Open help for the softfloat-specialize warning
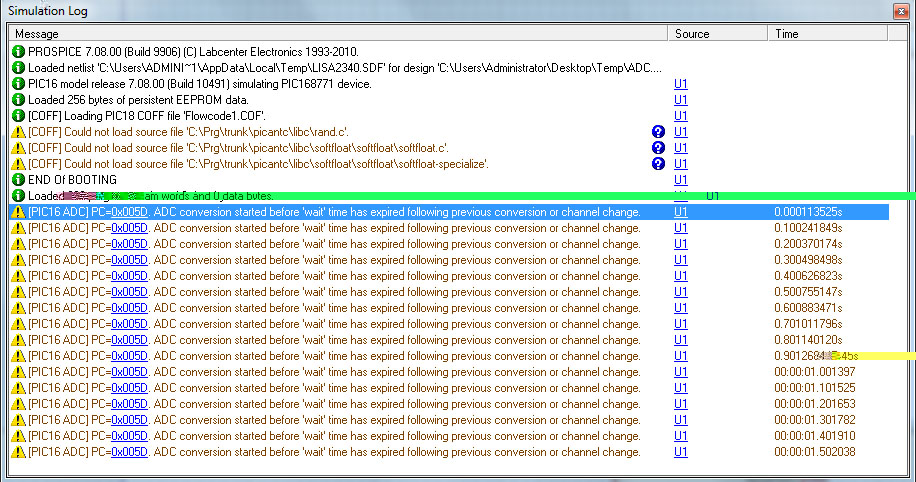Viewport: 916px width, 482px height. pos(658,164)
